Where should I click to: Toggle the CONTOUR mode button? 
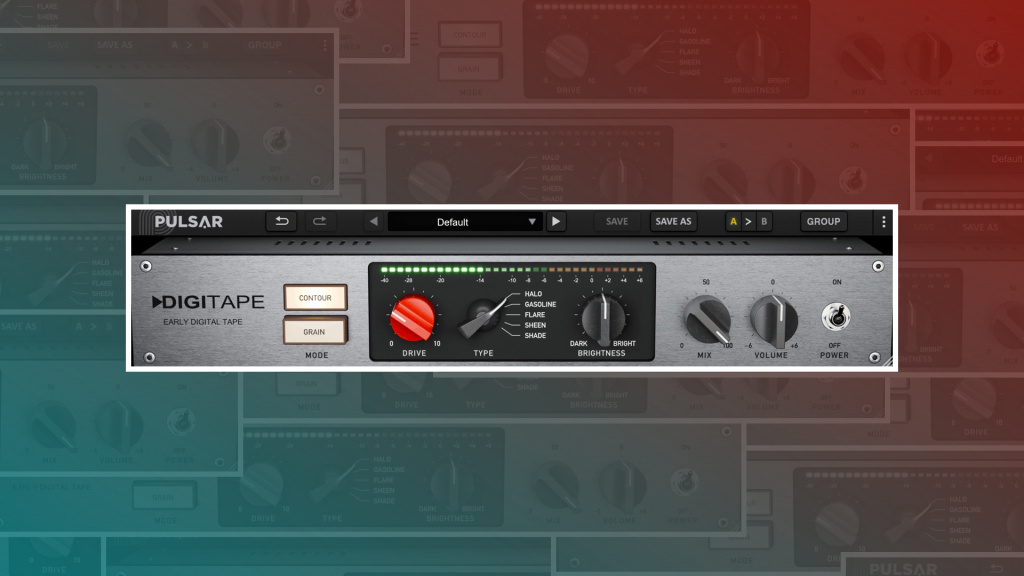(315, 297)
